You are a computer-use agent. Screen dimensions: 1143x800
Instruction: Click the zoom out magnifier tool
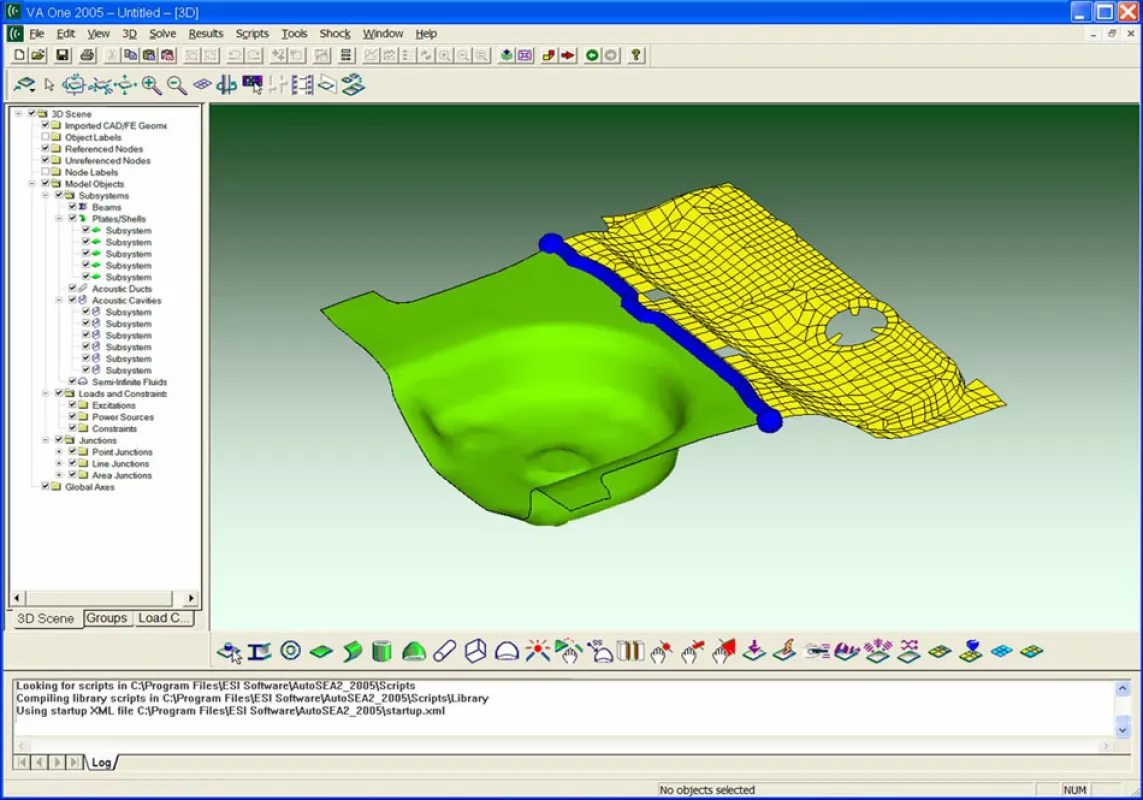[x=176, y=85]
